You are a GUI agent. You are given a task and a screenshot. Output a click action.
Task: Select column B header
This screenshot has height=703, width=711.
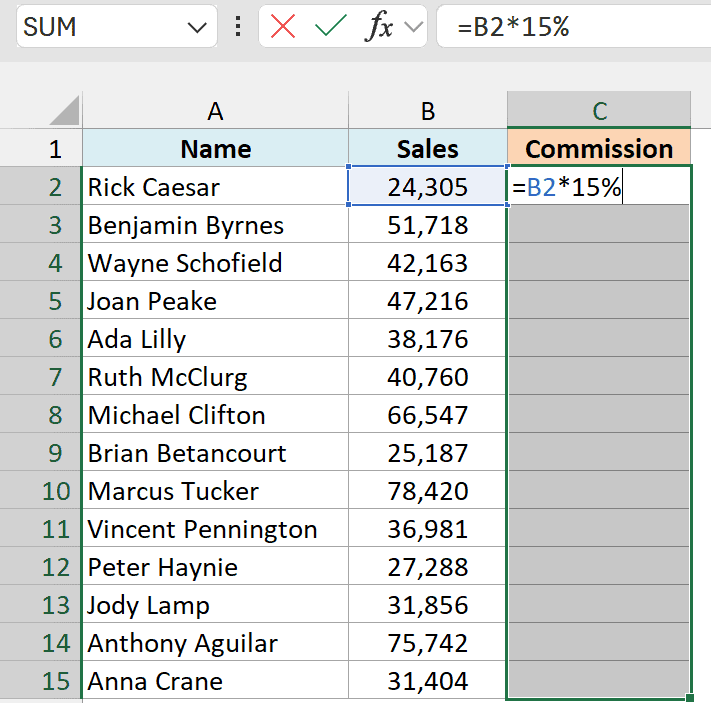428,111
